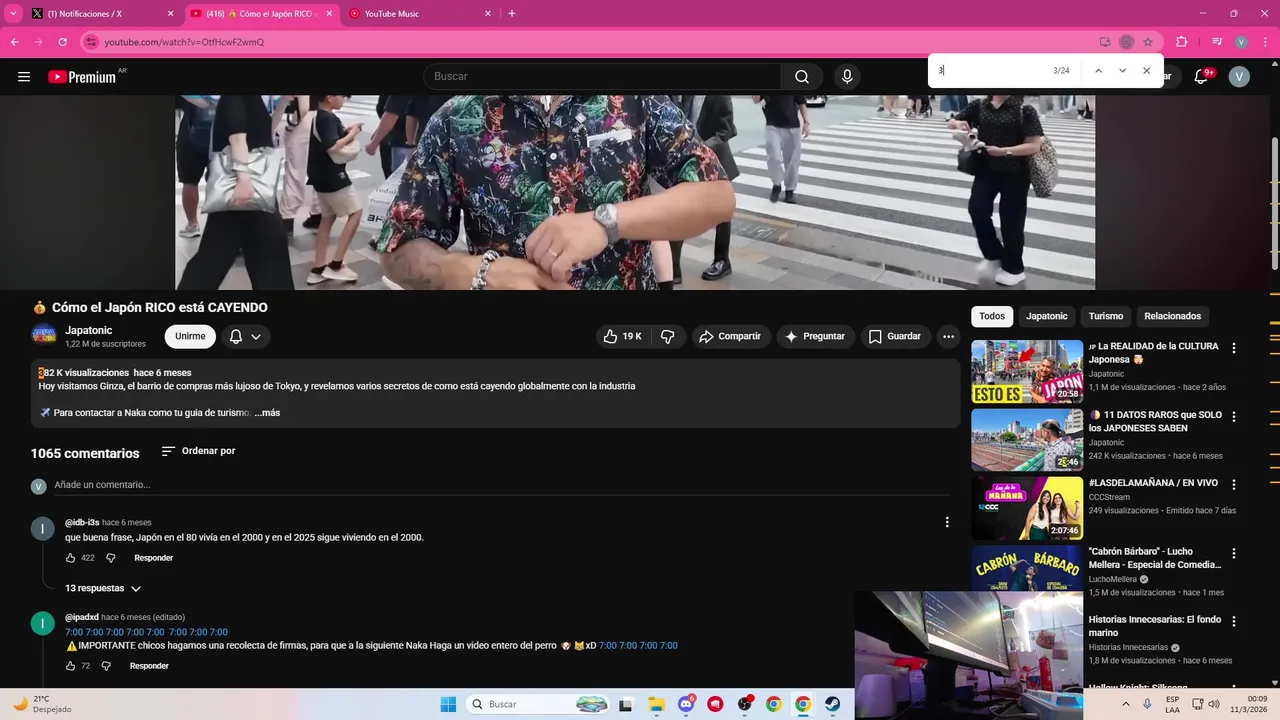The image size is (1280, 720).
Task: Like the comment by @idb-i3s
Action: [x=70, y=558]
